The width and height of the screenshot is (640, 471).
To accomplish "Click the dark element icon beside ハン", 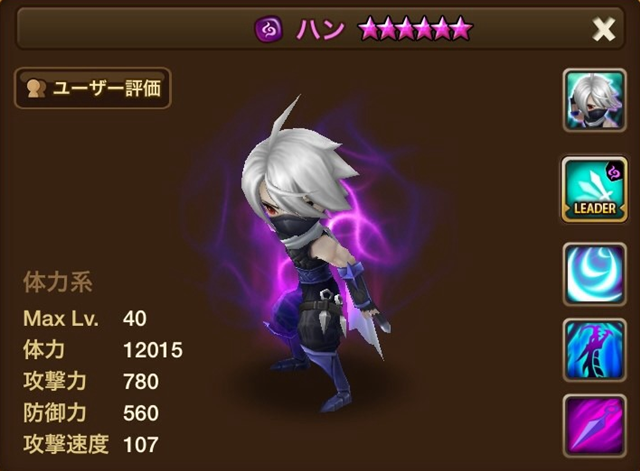I will pos(269,29).
